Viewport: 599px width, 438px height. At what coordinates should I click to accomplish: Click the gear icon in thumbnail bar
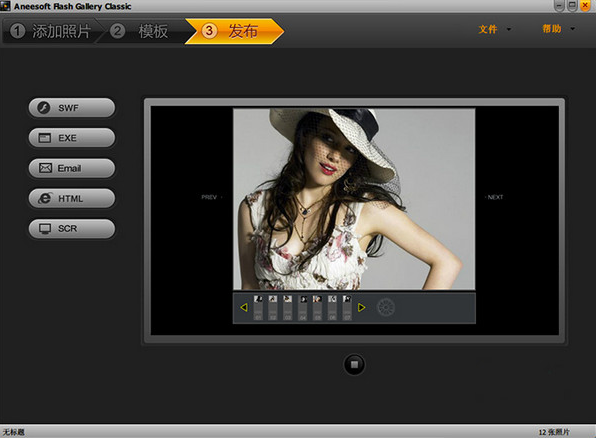pyautogui.click(x=386, y=307)
